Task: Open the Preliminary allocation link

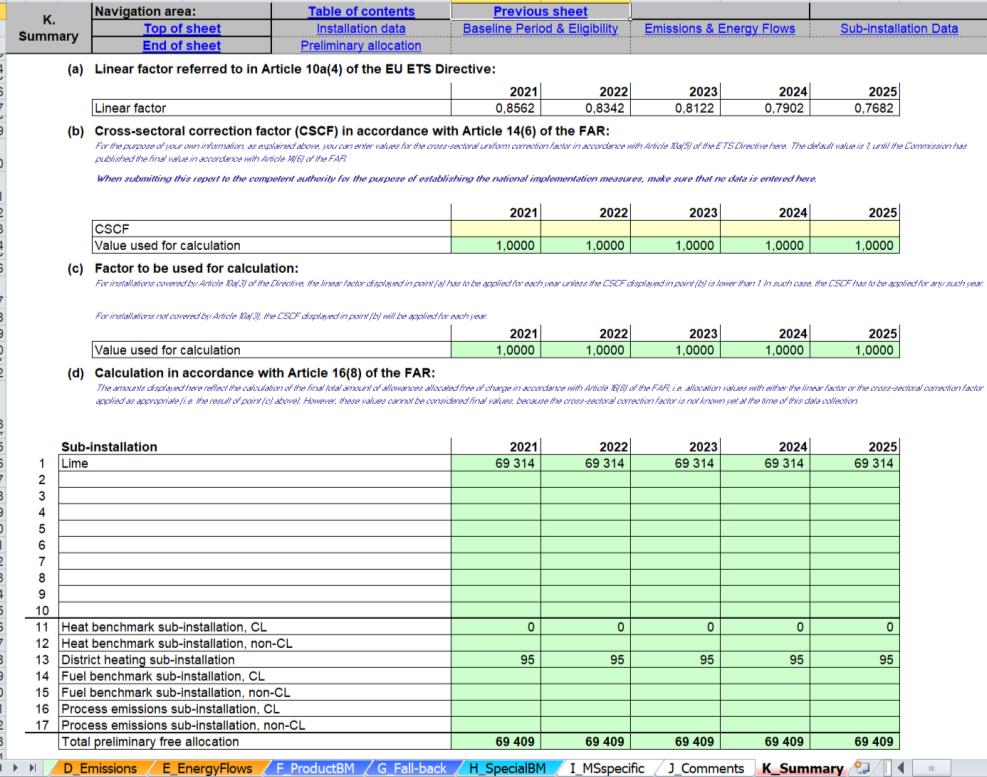Action: coord(361,45)
